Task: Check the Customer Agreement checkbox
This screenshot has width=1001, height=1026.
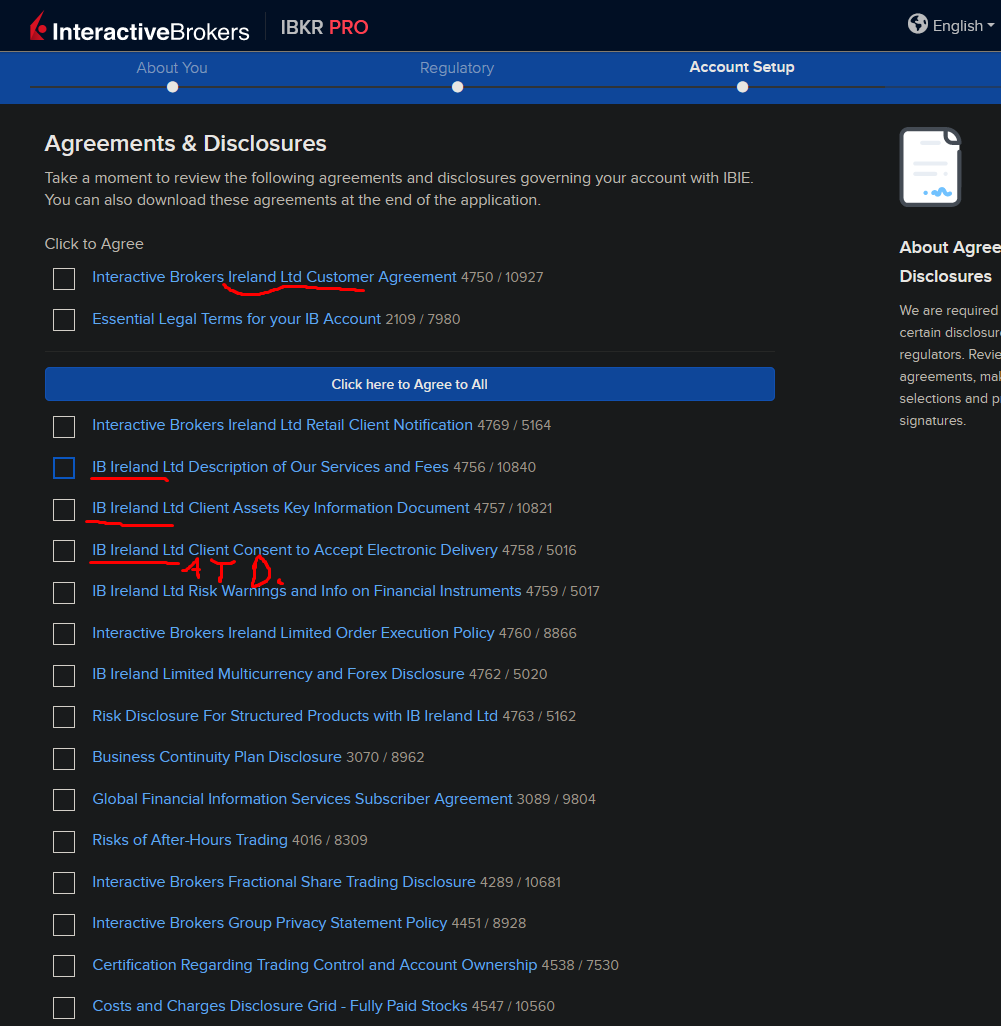Action: [x=64, y=279]
